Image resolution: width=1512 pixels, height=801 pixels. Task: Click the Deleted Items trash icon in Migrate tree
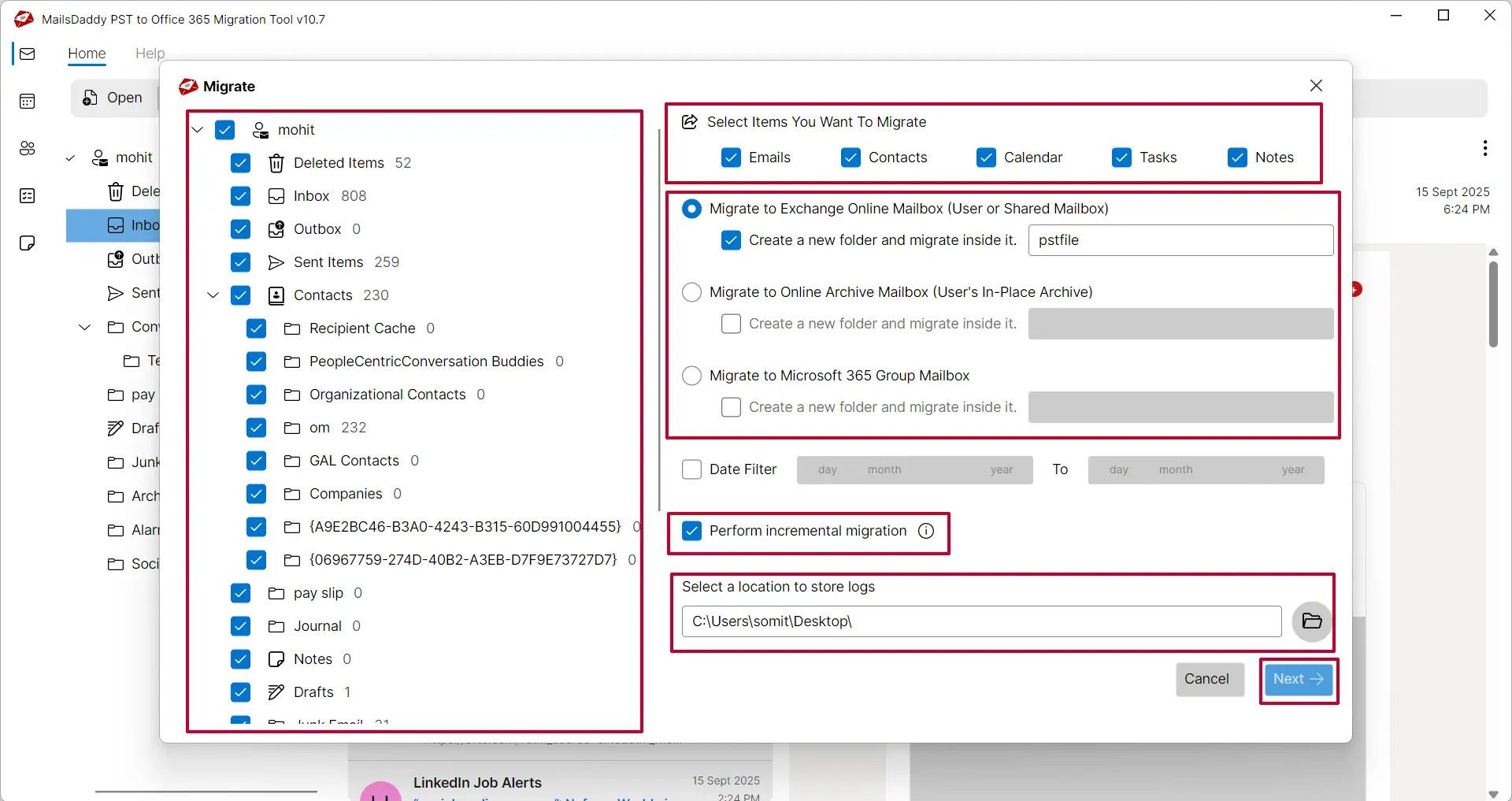click(x=276, y=163)
